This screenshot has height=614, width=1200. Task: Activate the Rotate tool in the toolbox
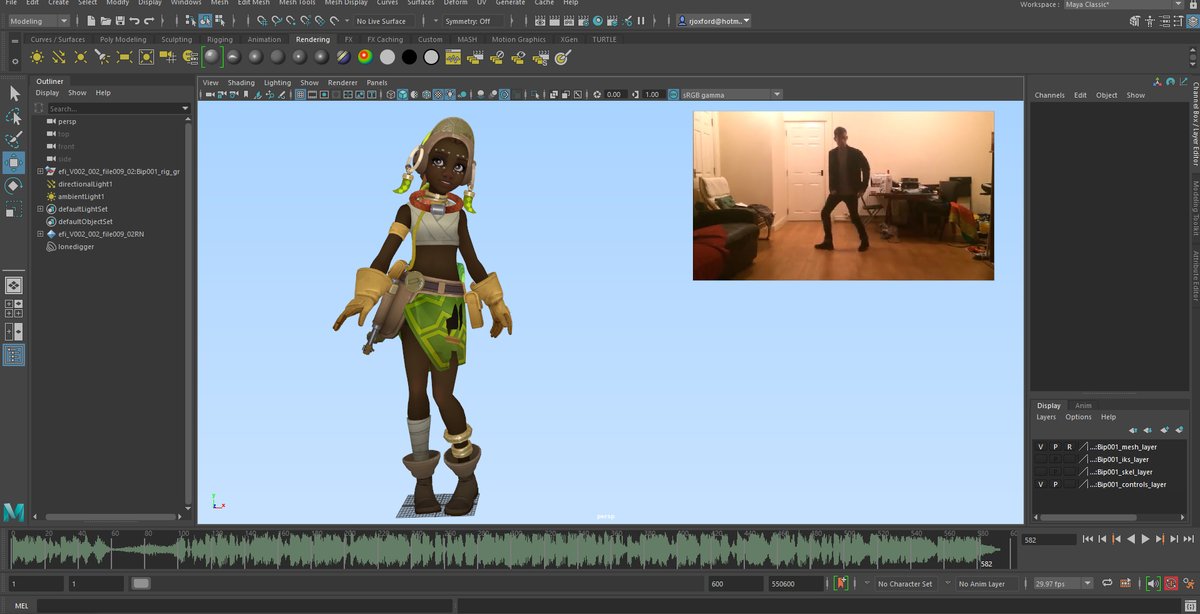pyautogui.click(x=14, y=186)
